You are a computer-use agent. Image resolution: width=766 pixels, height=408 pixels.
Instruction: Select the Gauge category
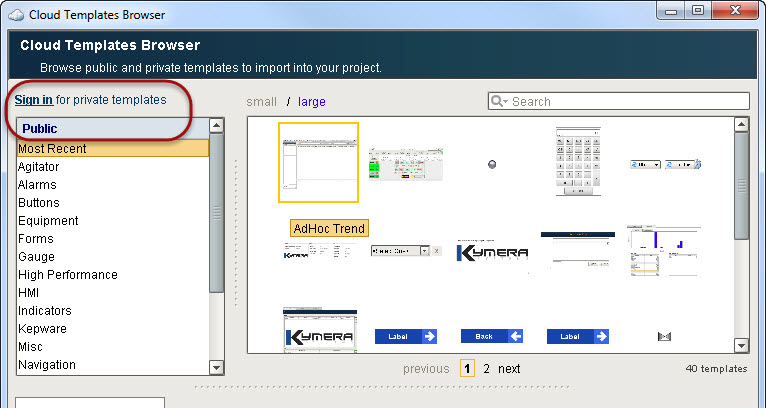pos(36,257)
